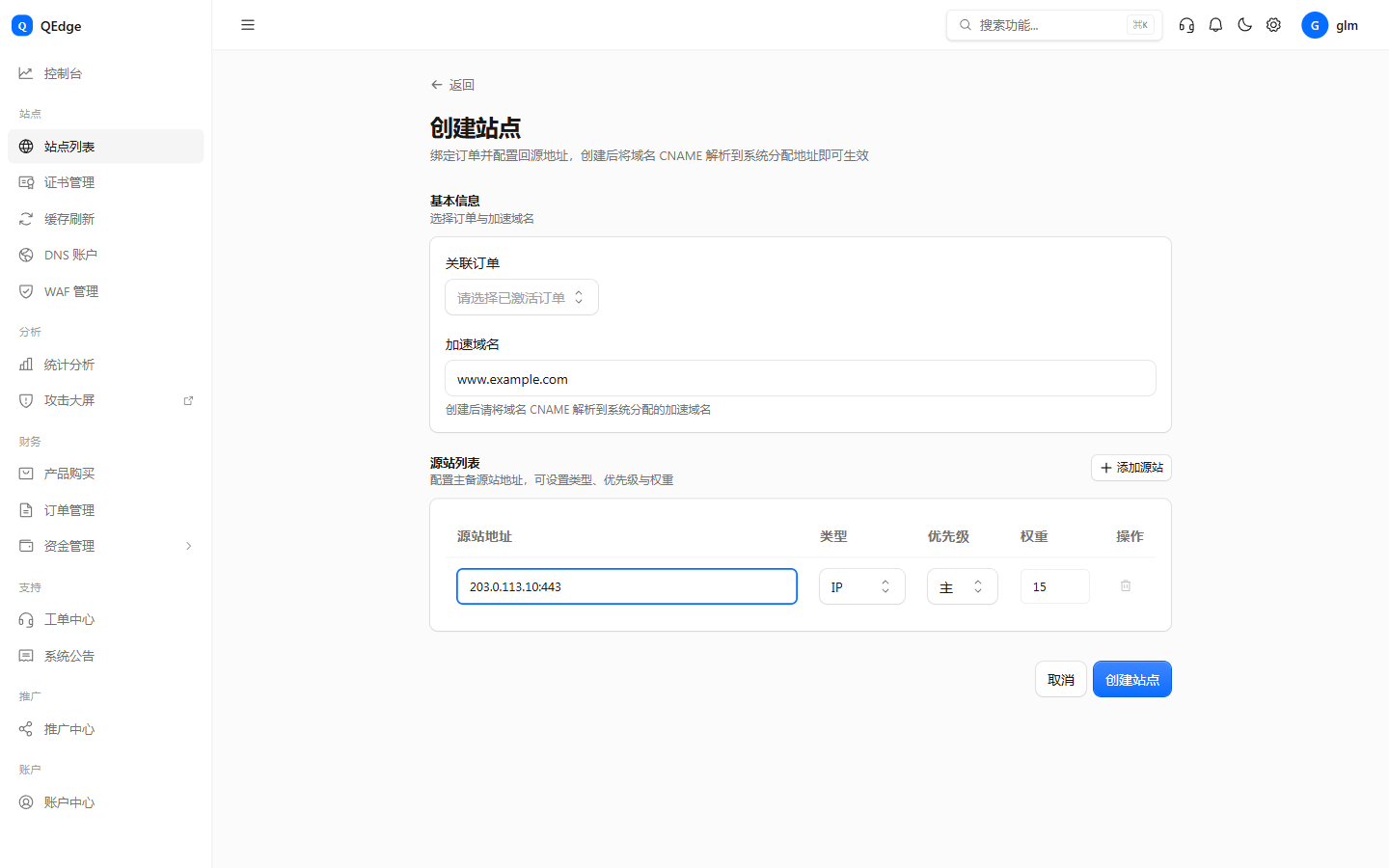The image size is (1389, 868).
Task: Open 攻击大屏 external link icon
Action: (188, 400)
